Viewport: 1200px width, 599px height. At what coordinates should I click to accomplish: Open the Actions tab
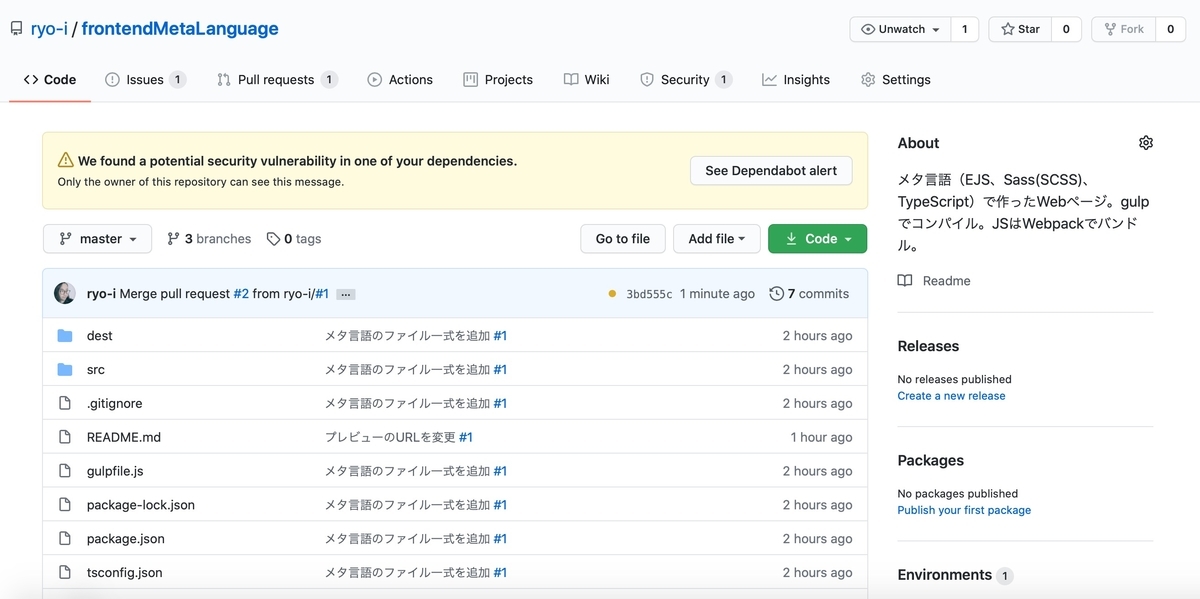pyautogui.click(x=400, y=79)
